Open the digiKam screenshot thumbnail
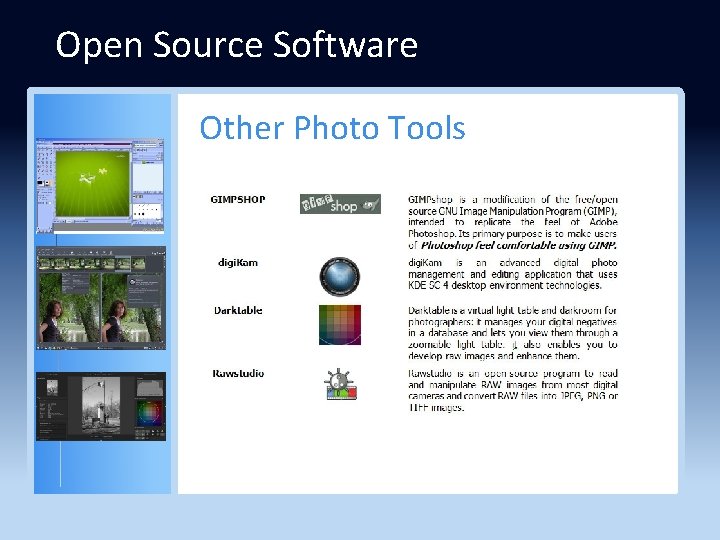Screen dimensions: 720x540 (101, 298)
